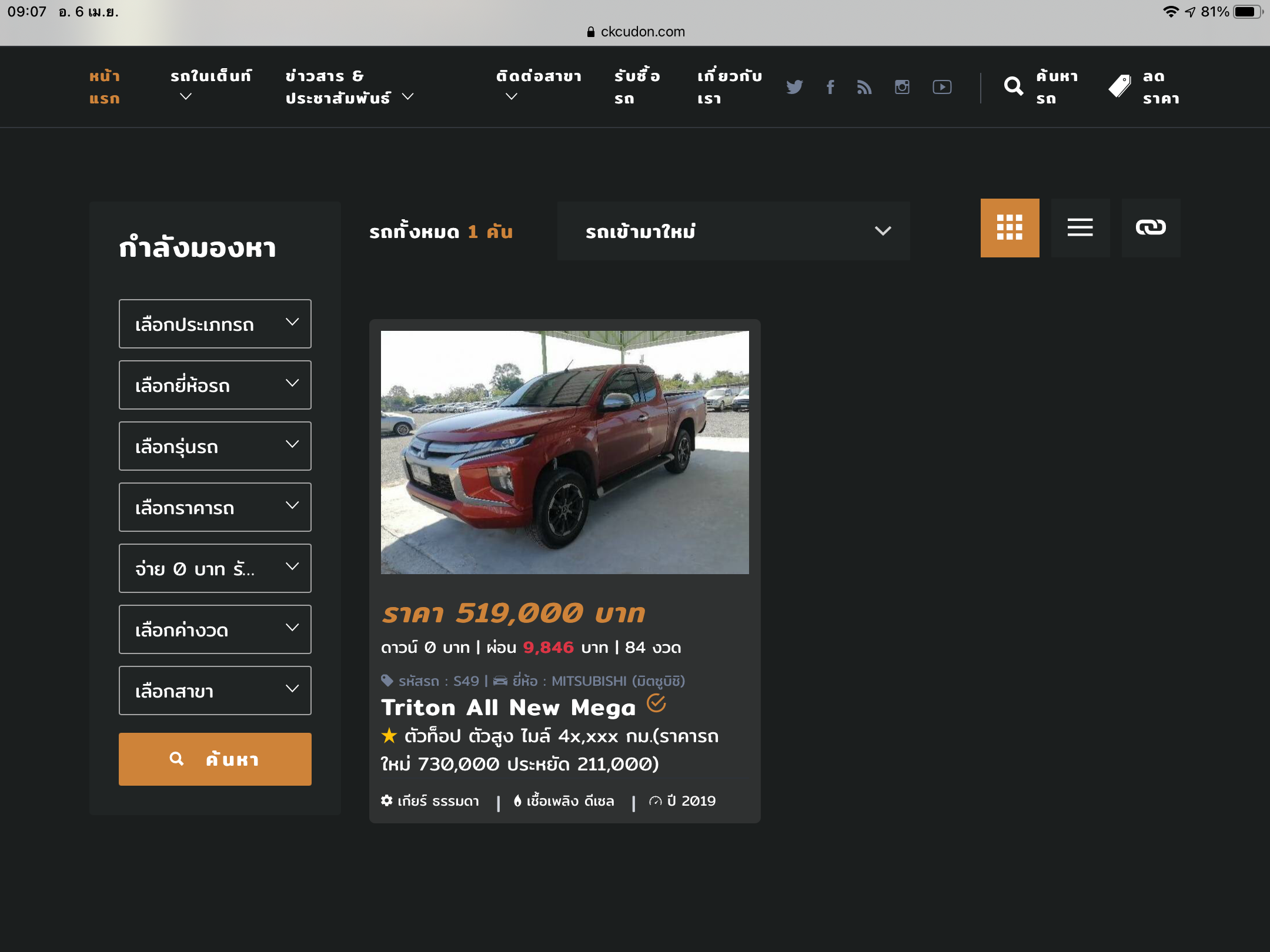Open the Twitter social icon
This screenshot has height=952, width=1270.
(794, 87)
